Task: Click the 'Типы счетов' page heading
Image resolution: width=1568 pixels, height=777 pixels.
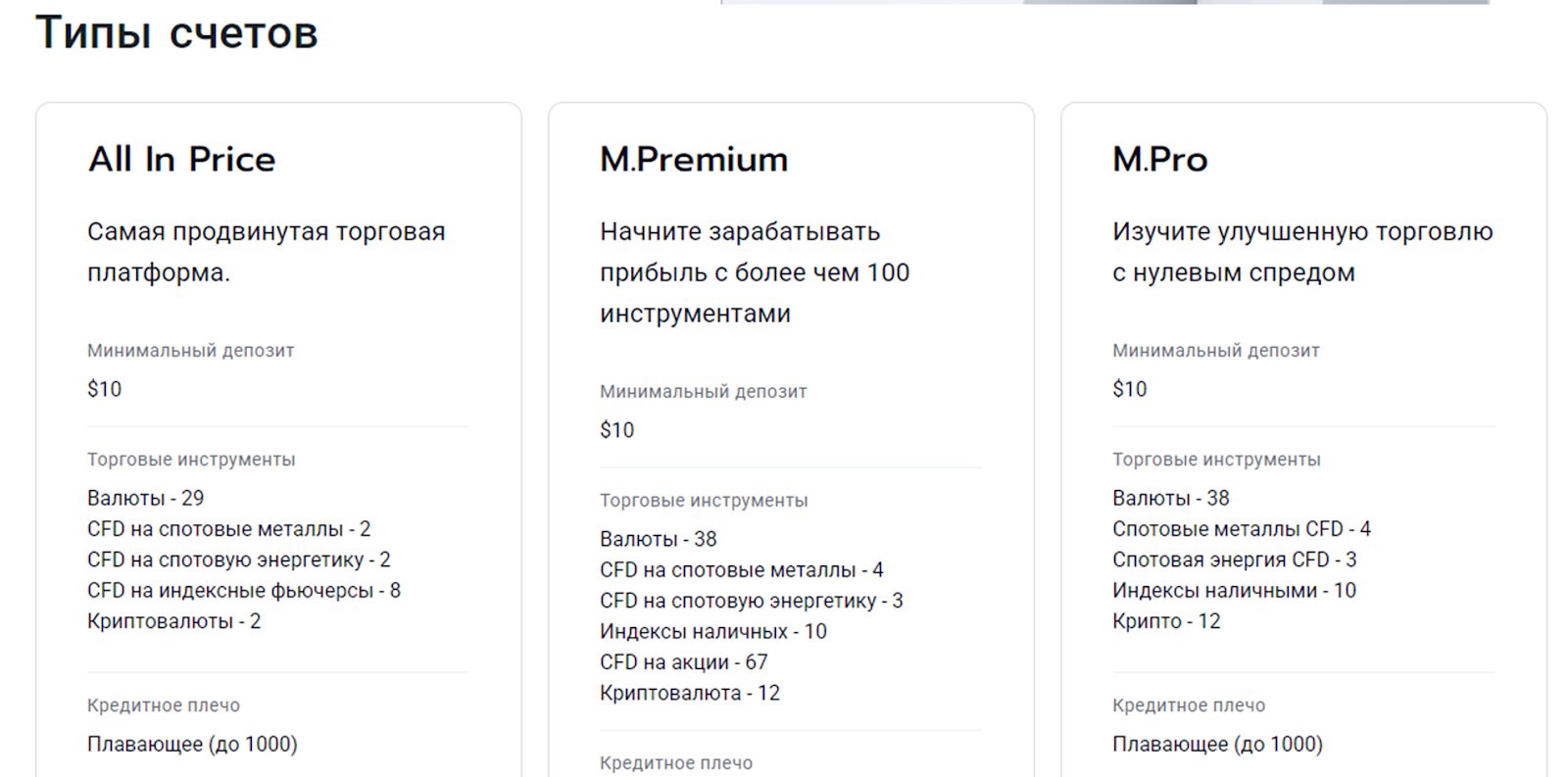Action: [177, 33]
